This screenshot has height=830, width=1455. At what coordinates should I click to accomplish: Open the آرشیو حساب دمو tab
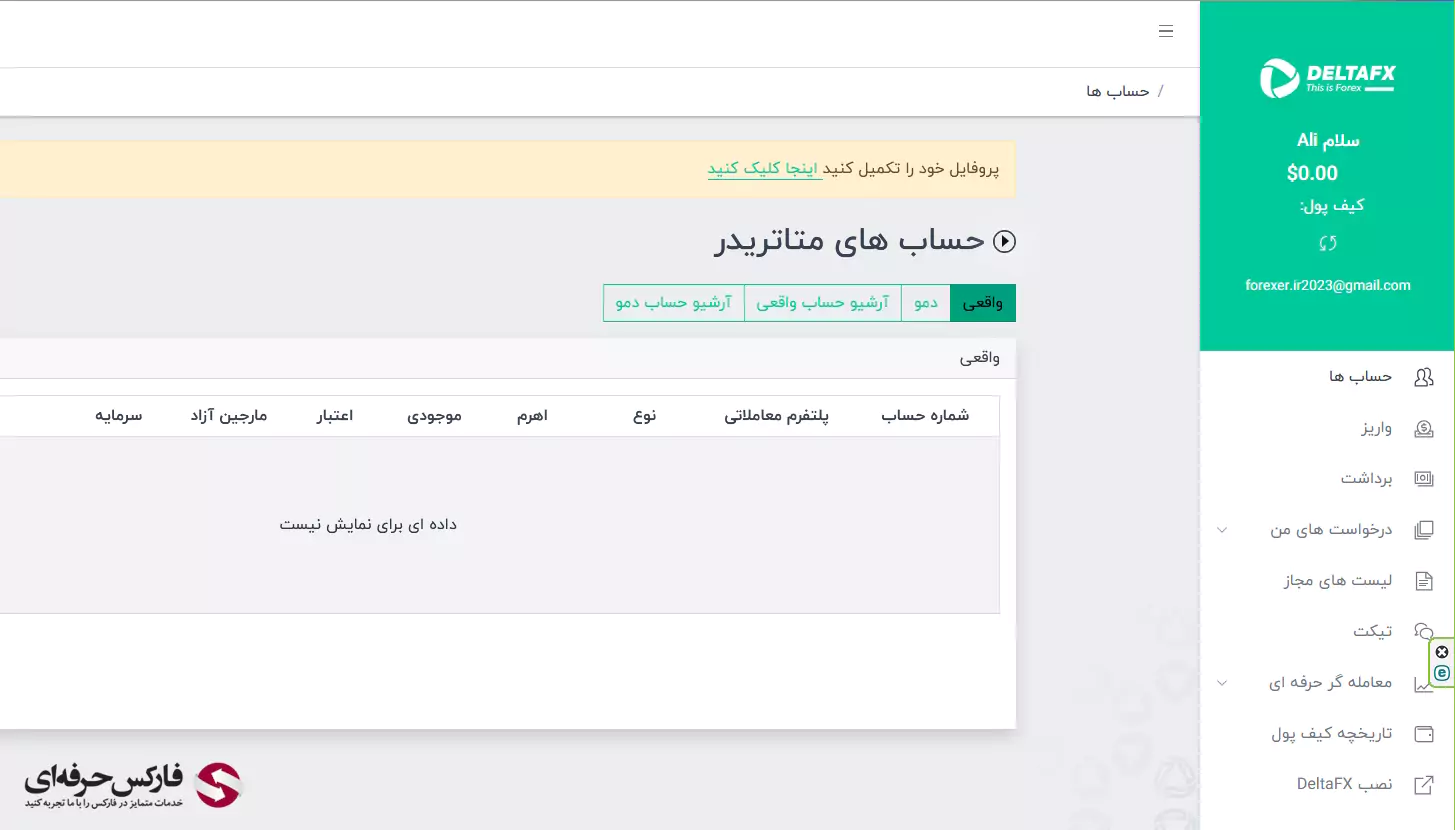[x=674, y=303]
